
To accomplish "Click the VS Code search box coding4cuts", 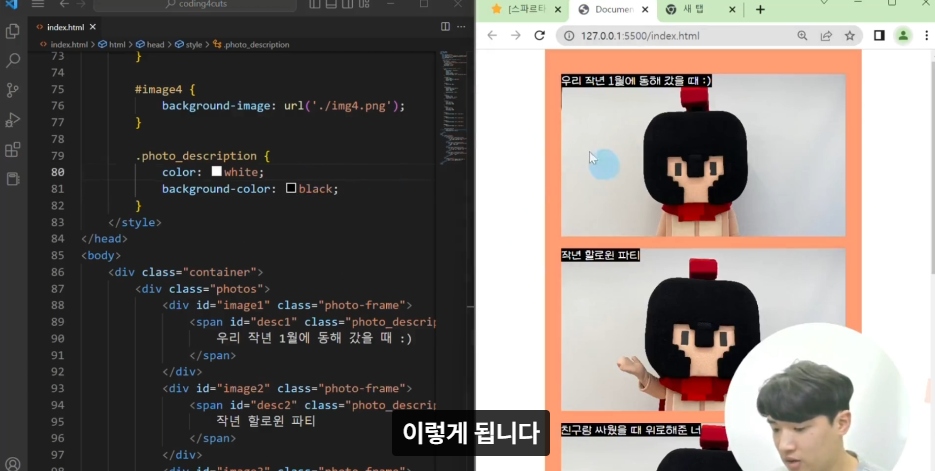I will 195,4.
